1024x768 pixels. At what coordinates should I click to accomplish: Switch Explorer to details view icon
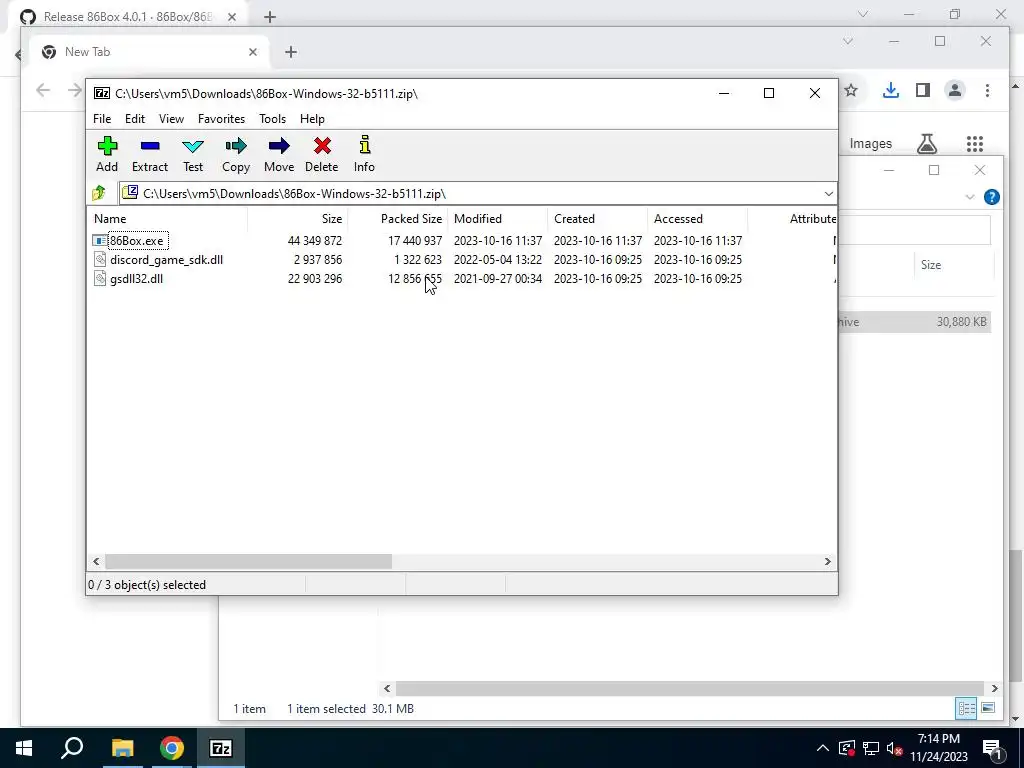coord(966,708)
